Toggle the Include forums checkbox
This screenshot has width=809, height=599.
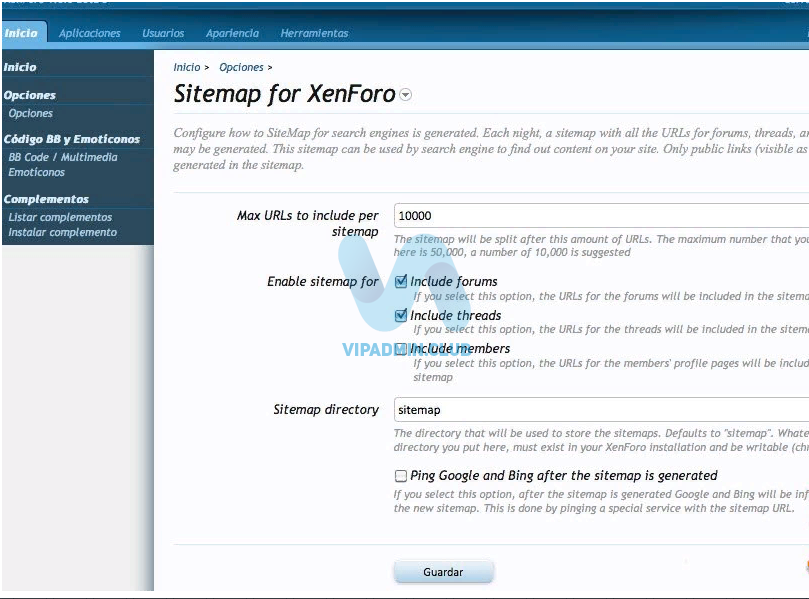tap(401, 281)
